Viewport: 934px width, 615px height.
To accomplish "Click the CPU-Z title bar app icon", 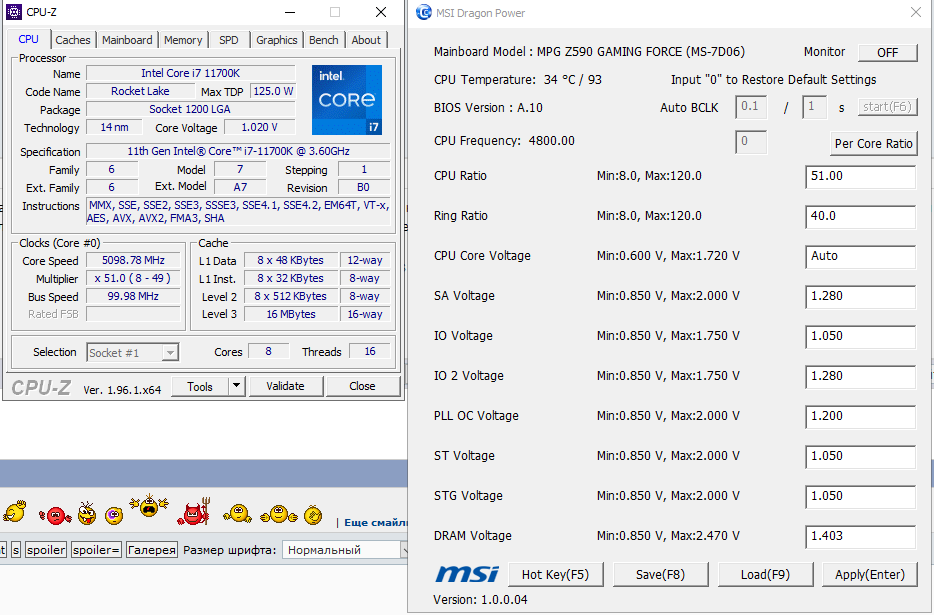I will [x=14, y=12].
